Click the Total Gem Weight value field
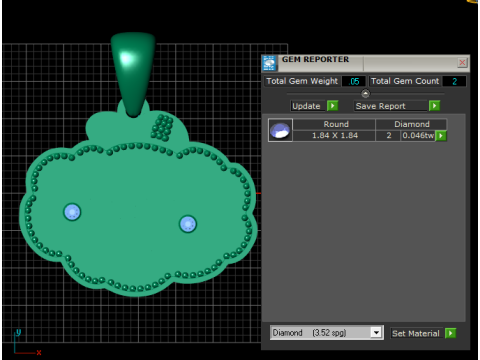Screen dimensions: 480x360 coord(354,81)
